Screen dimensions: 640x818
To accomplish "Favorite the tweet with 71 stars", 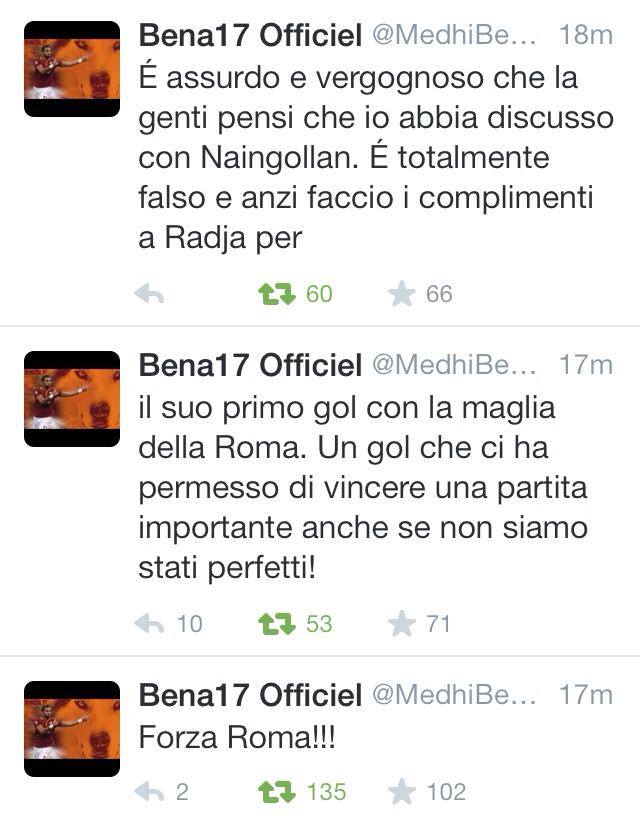I will coord(402,624).
